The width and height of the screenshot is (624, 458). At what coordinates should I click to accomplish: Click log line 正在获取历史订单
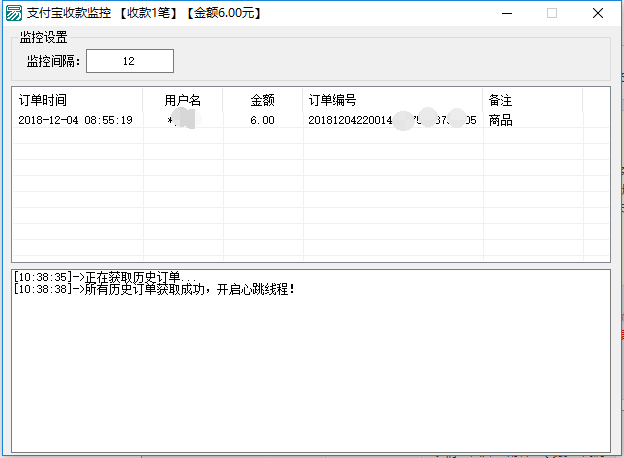pos(105,276)
